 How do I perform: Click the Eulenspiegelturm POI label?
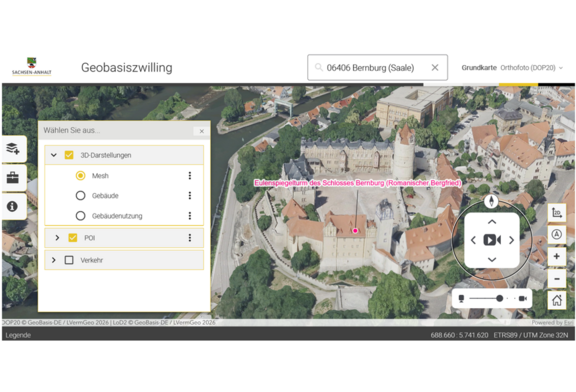tap(358, 183)
